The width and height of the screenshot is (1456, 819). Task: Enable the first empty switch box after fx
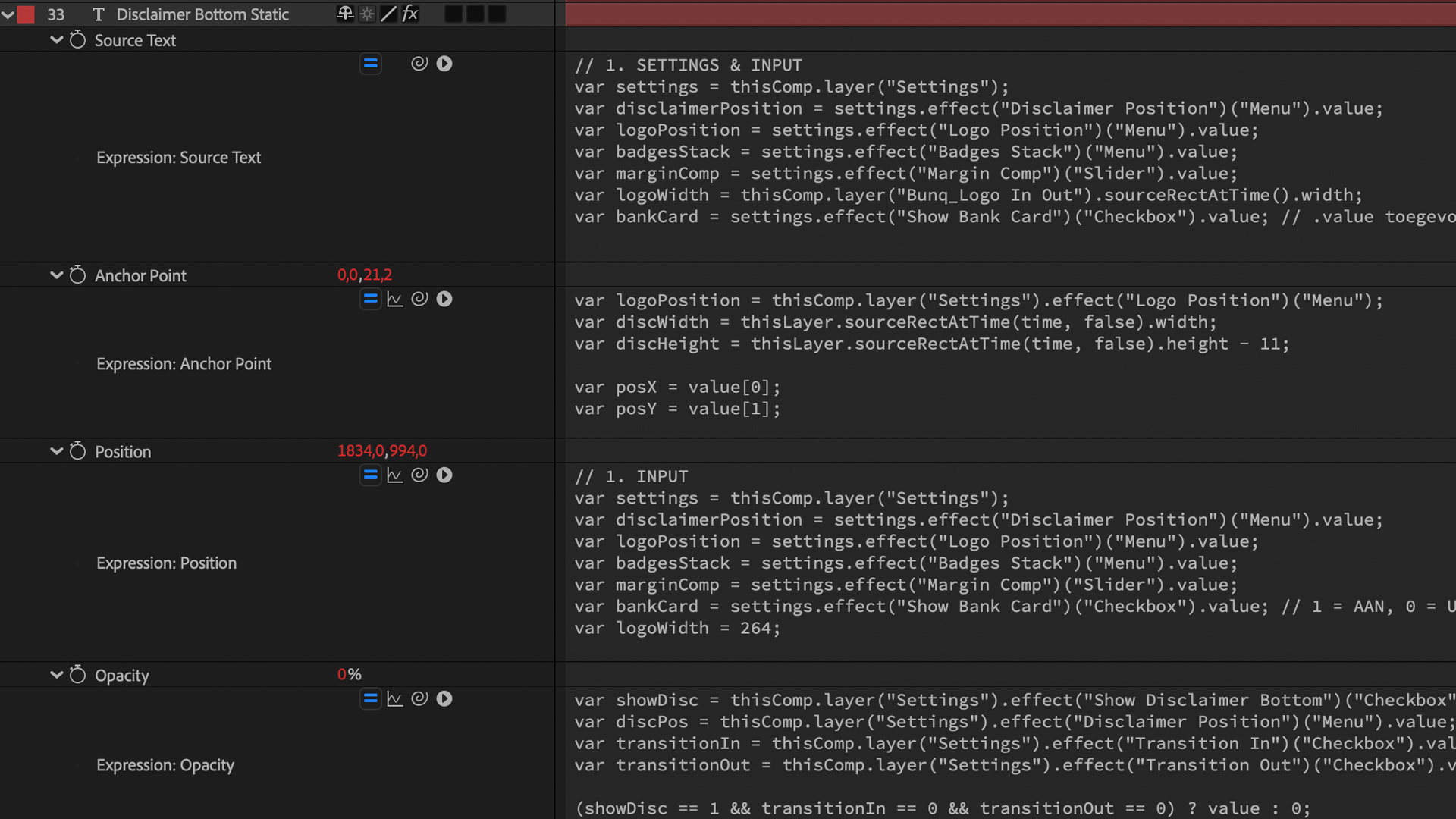coord(453,14)
